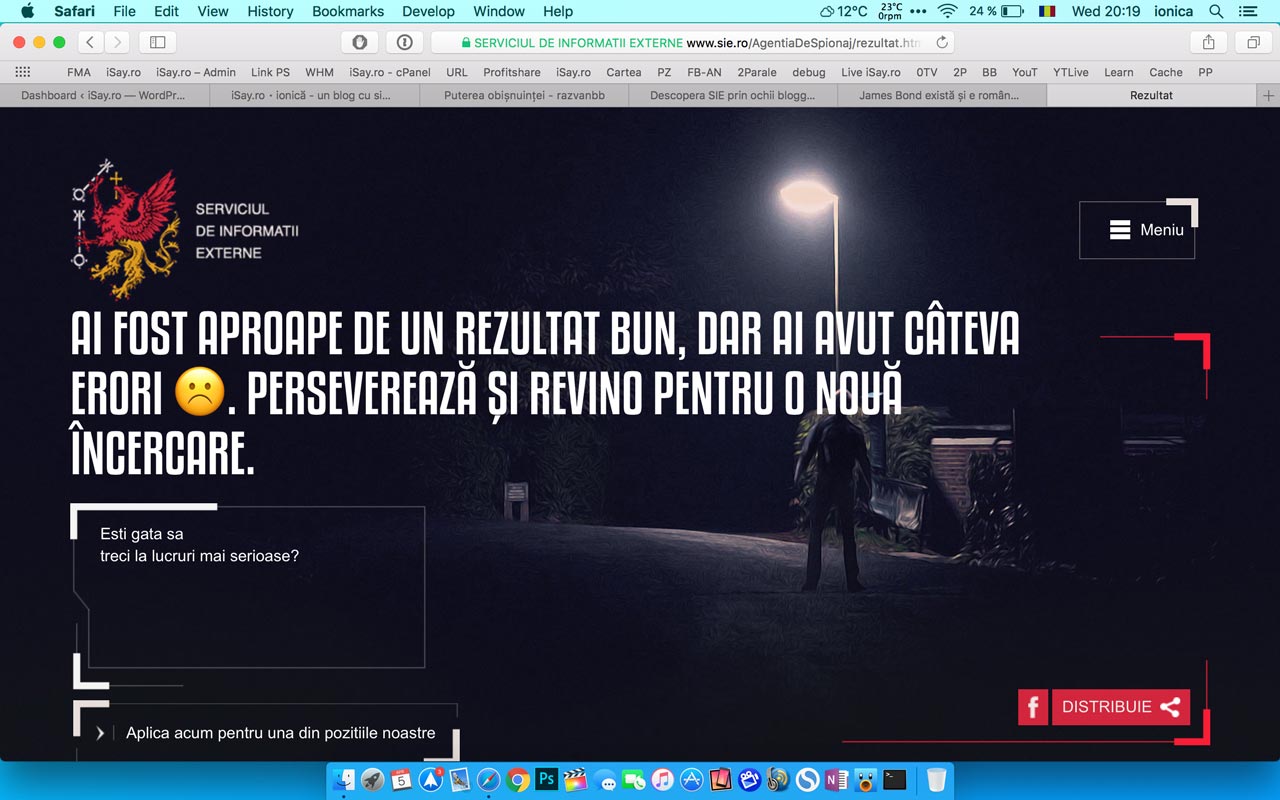
Task: Switch to the Puterea obișnuinței - razvanbb tab
Action: 523,95
